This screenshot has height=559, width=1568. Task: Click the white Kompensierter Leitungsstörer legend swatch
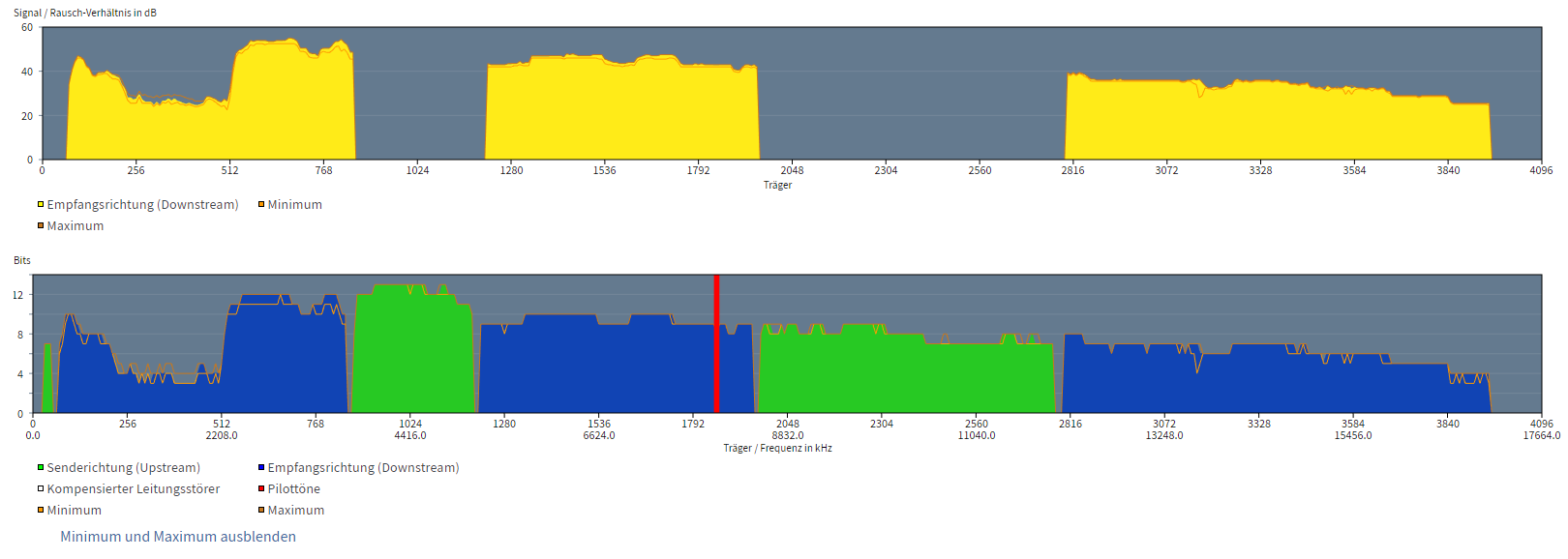coord(41,488)
